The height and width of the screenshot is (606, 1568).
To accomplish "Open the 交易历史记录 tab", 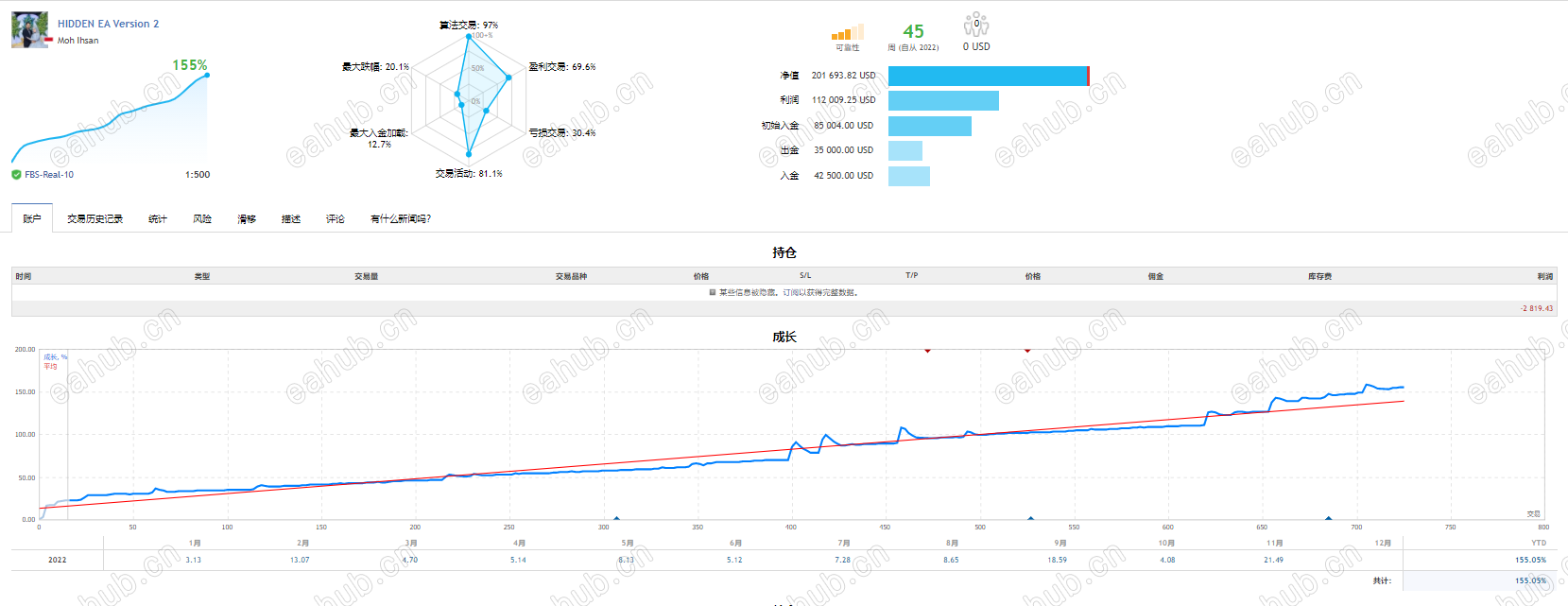I will click(95, 218).
